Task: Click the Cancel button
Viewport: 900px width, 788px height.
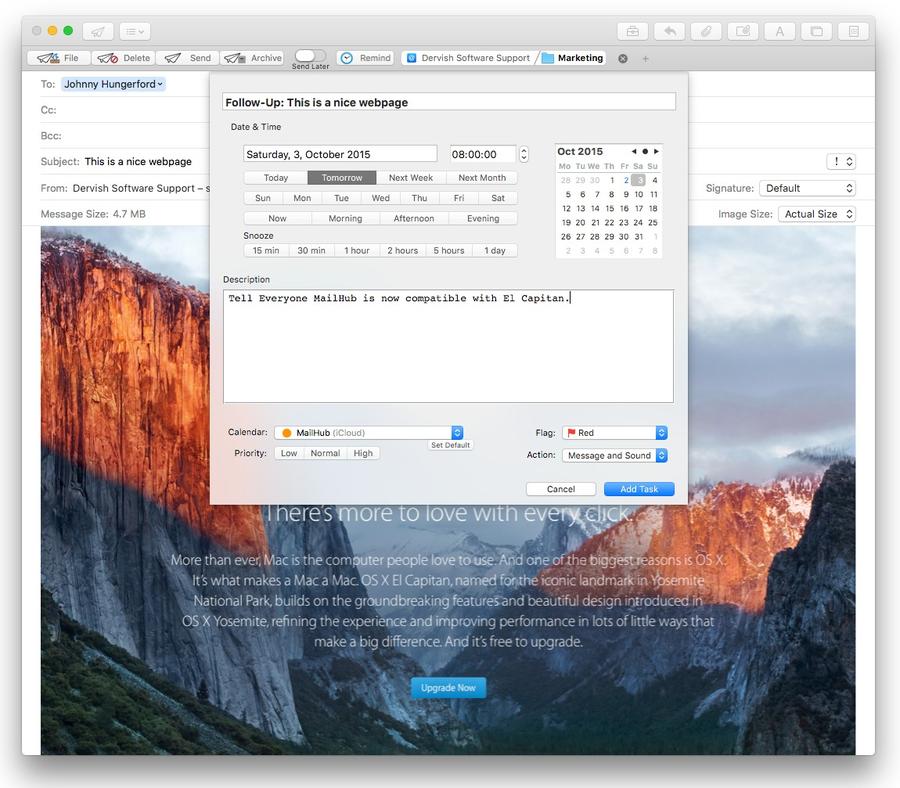Action: [x=561, y=489]
